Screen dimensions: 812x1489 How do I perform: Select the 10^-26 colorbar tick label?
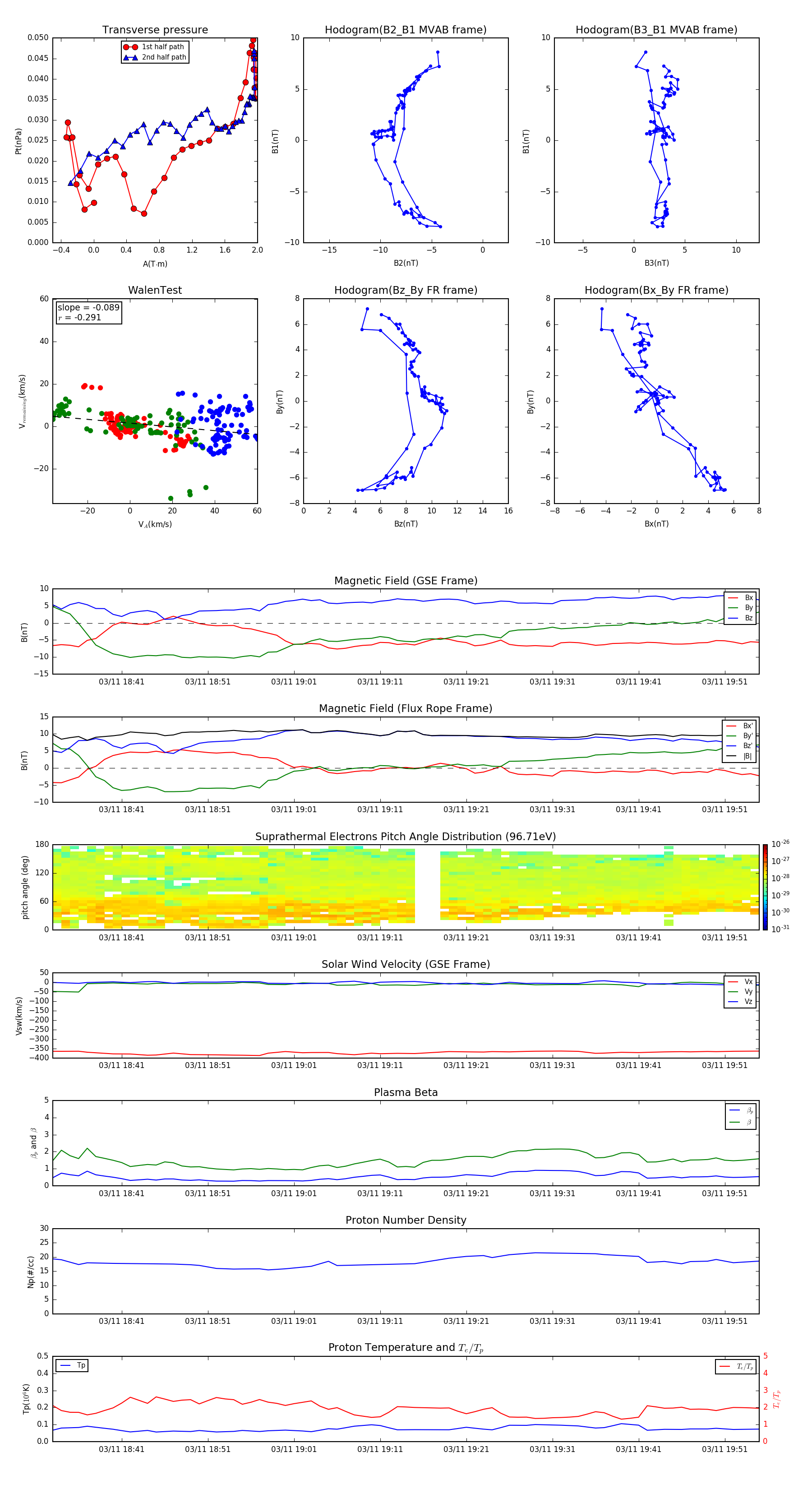click(780, 844)
